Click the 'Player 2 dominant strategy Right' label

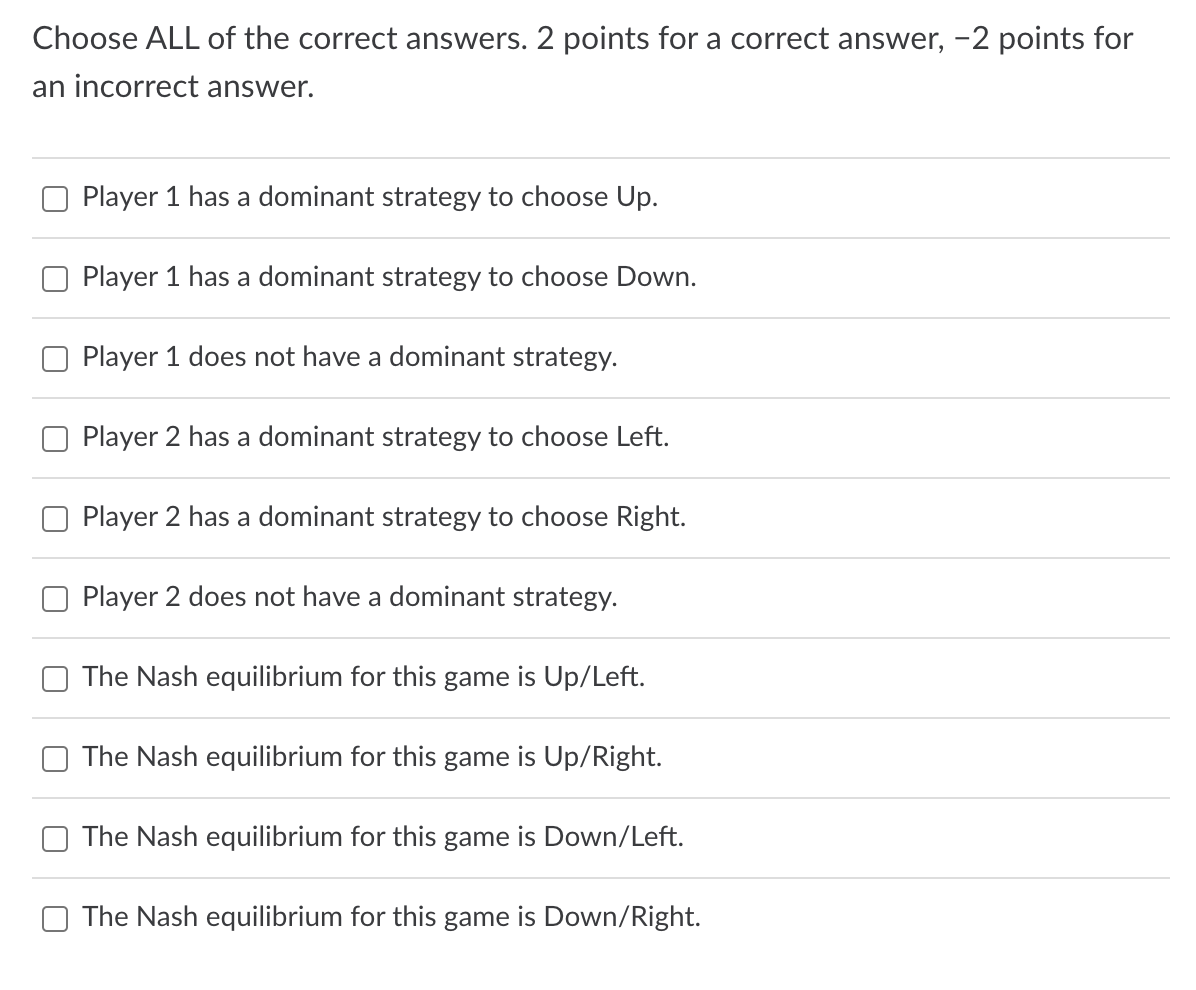384,517
